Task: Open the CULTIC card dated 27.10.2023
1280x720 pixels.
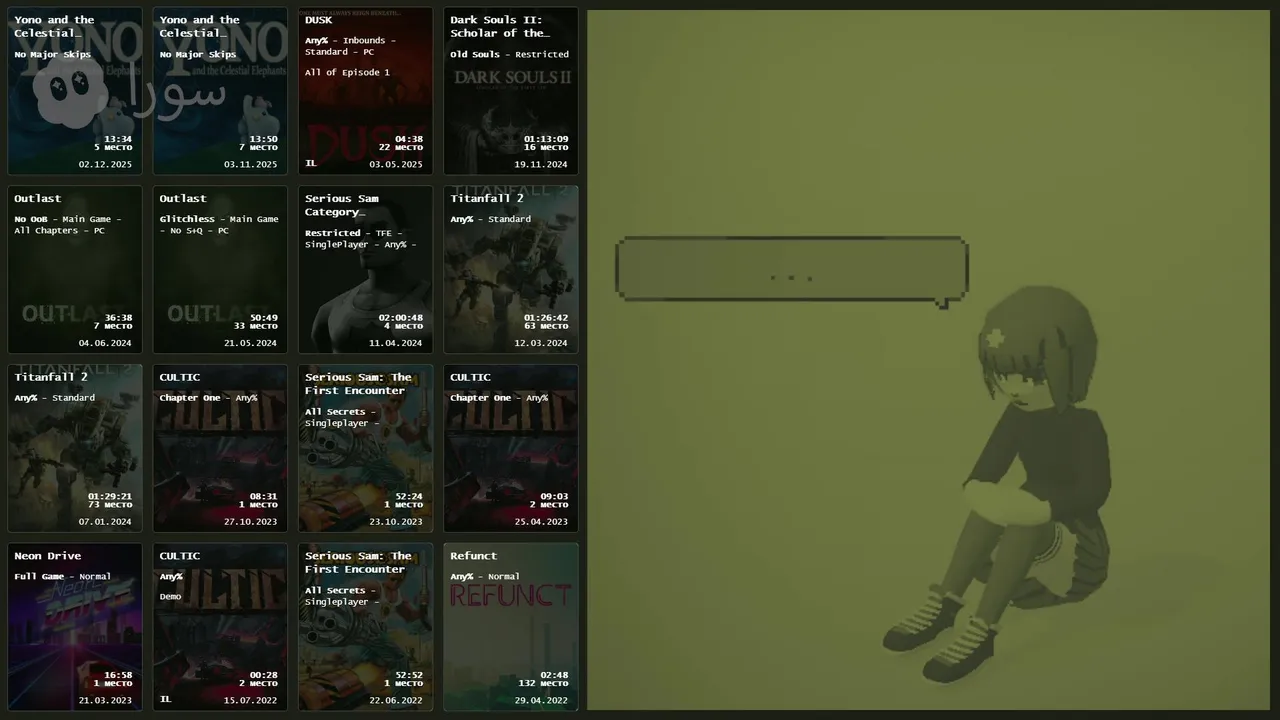Action: (220, 448)
